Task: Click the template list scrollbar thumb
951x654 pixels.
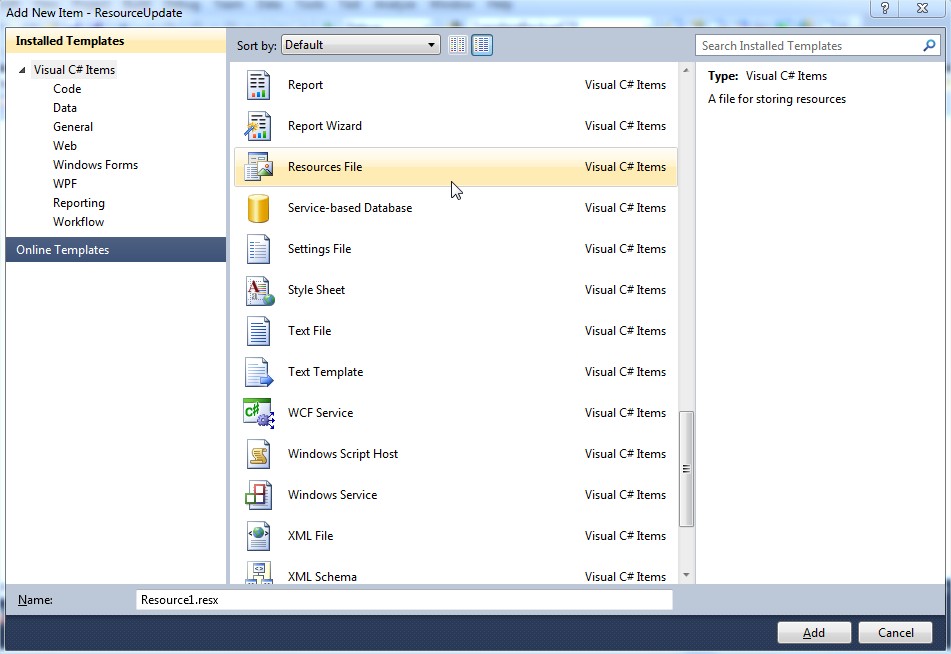Action: 686,469
